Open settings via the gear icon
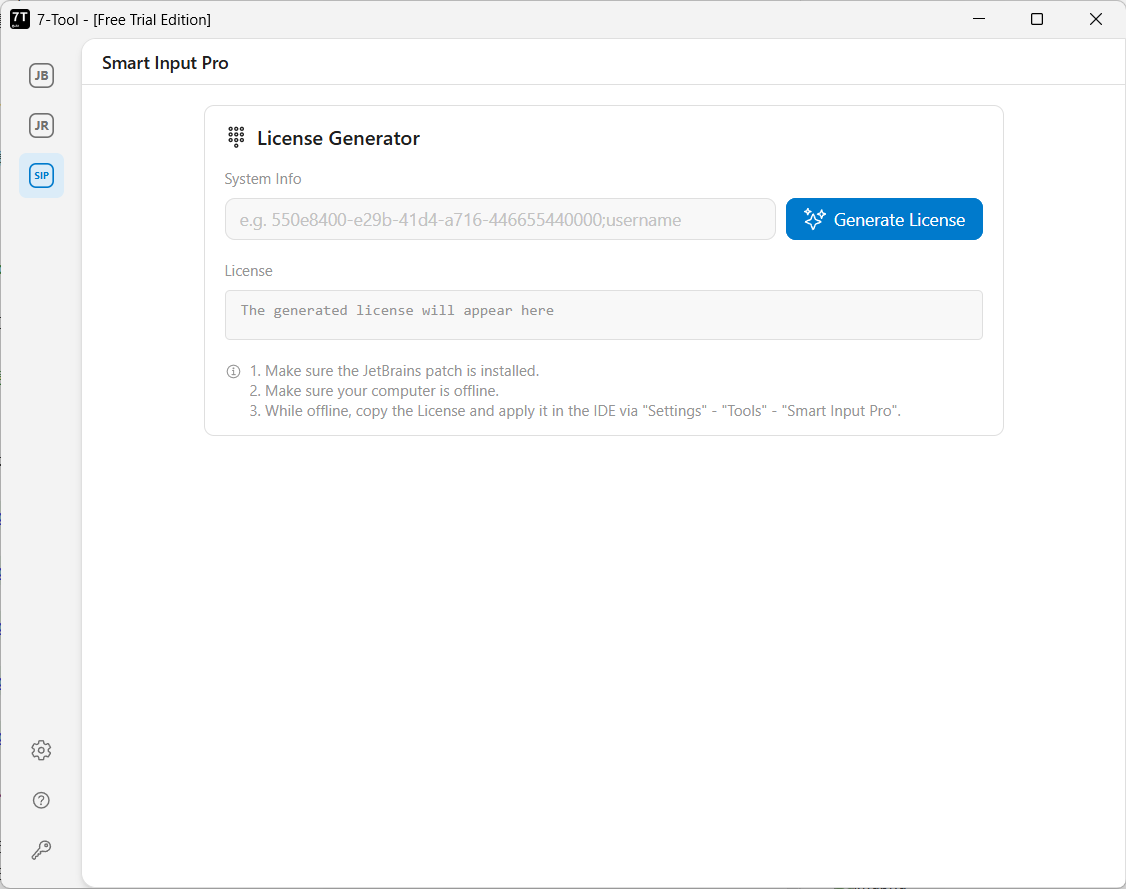 tap(41, 750)
